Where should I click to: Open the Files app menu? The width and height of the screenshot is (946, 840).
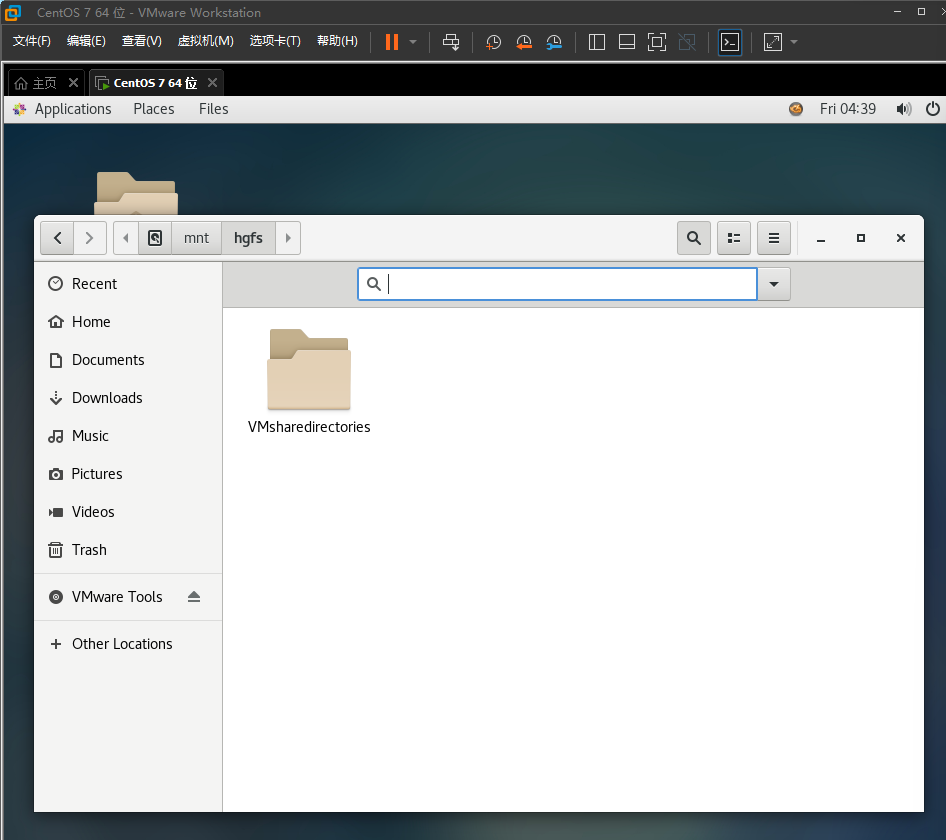click(214, 109)
